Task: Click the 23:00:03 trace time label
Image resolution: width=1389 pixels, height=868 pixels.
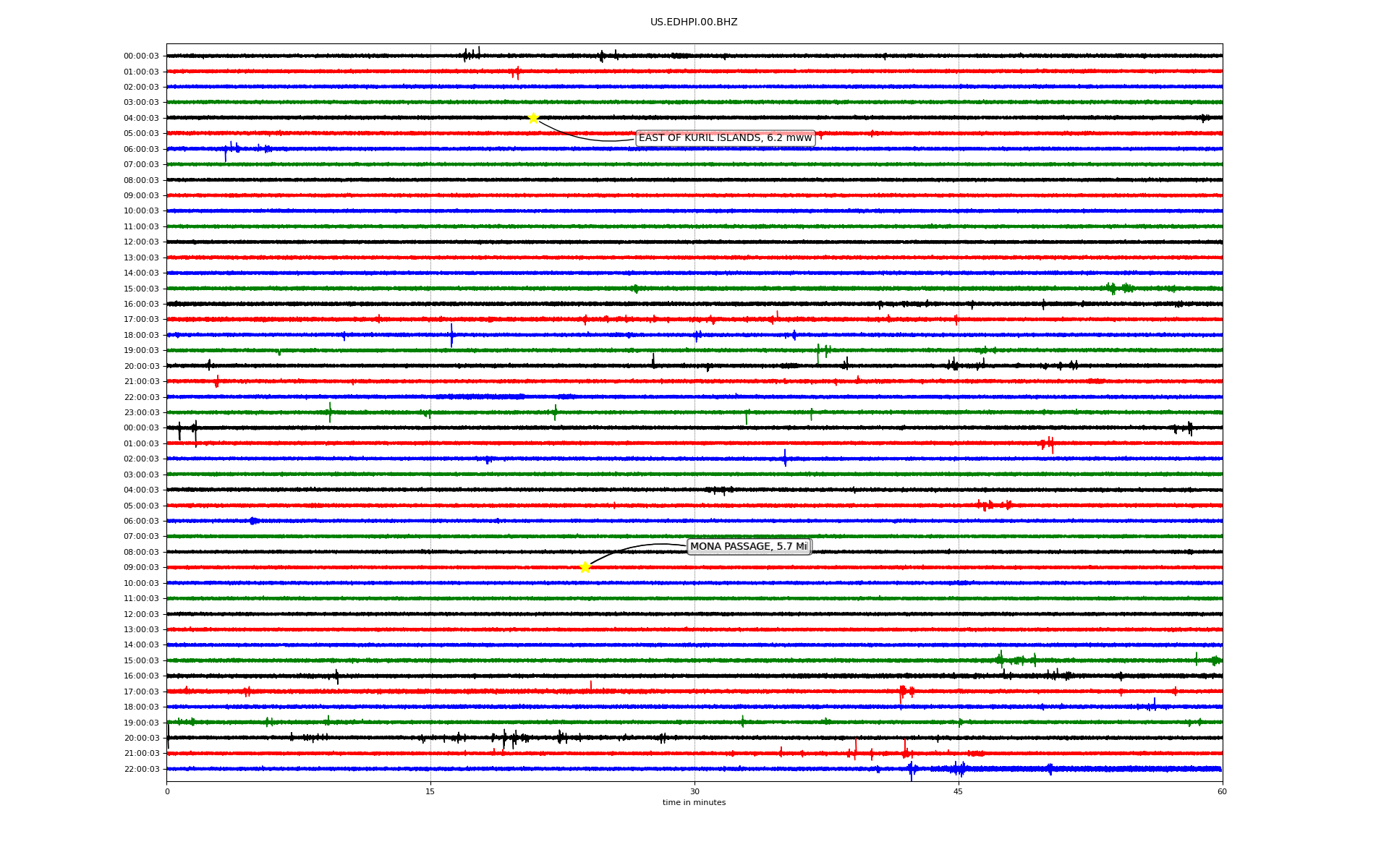Action: 141,413
